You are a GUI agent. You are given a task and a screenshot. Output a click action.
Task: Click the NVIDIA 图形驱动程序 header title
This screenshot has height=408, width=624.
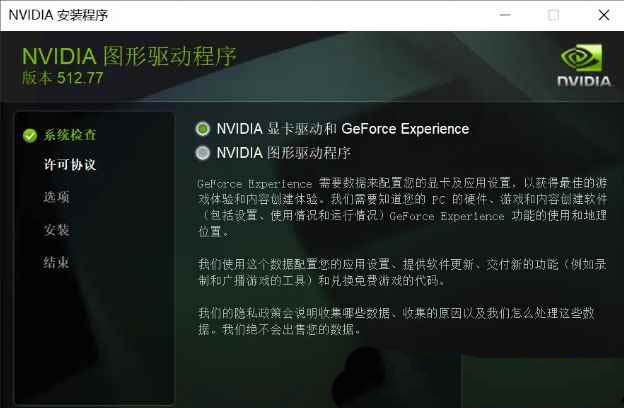(x=129, y=56)
